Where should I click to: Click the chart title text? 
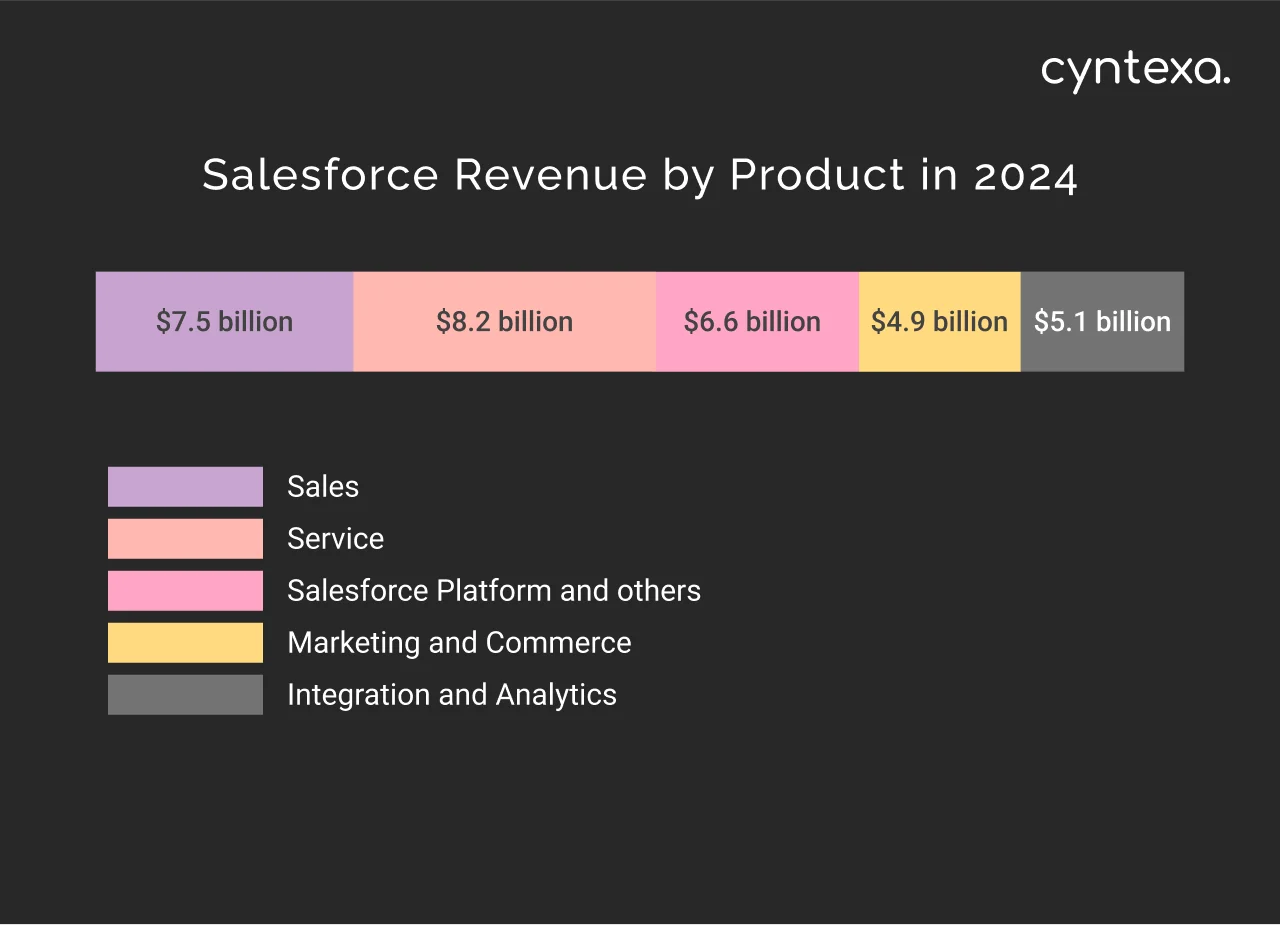[640, 175]
